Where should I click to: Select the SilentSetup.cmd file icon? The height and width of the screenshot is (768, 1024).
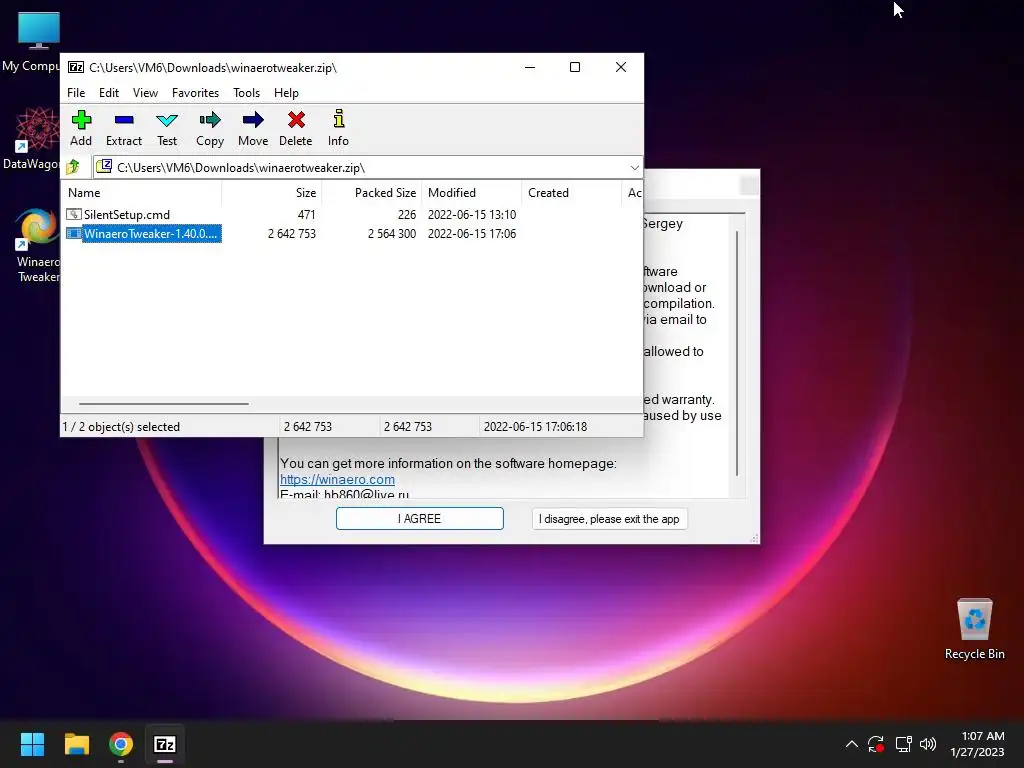(74, 214)
